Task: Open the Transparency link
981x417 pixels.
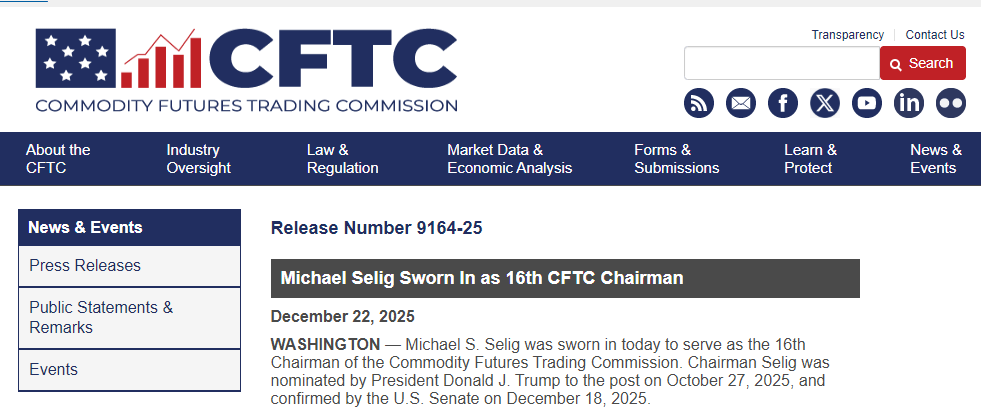Action: coord(847,34)
